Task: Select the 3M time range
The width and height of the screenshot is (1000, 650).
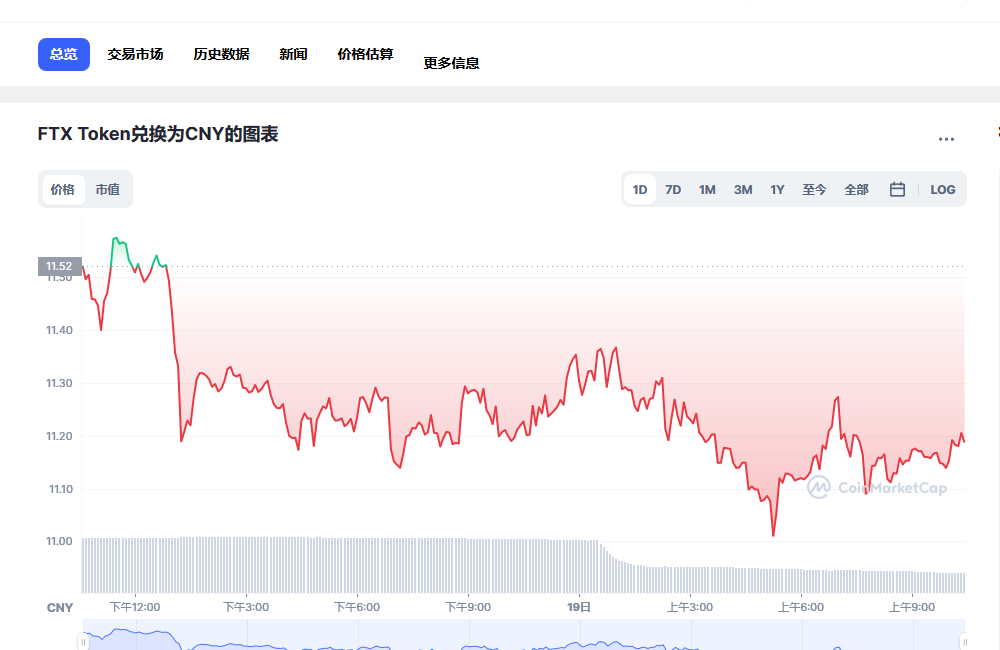Action: click(x=743, y=189)
